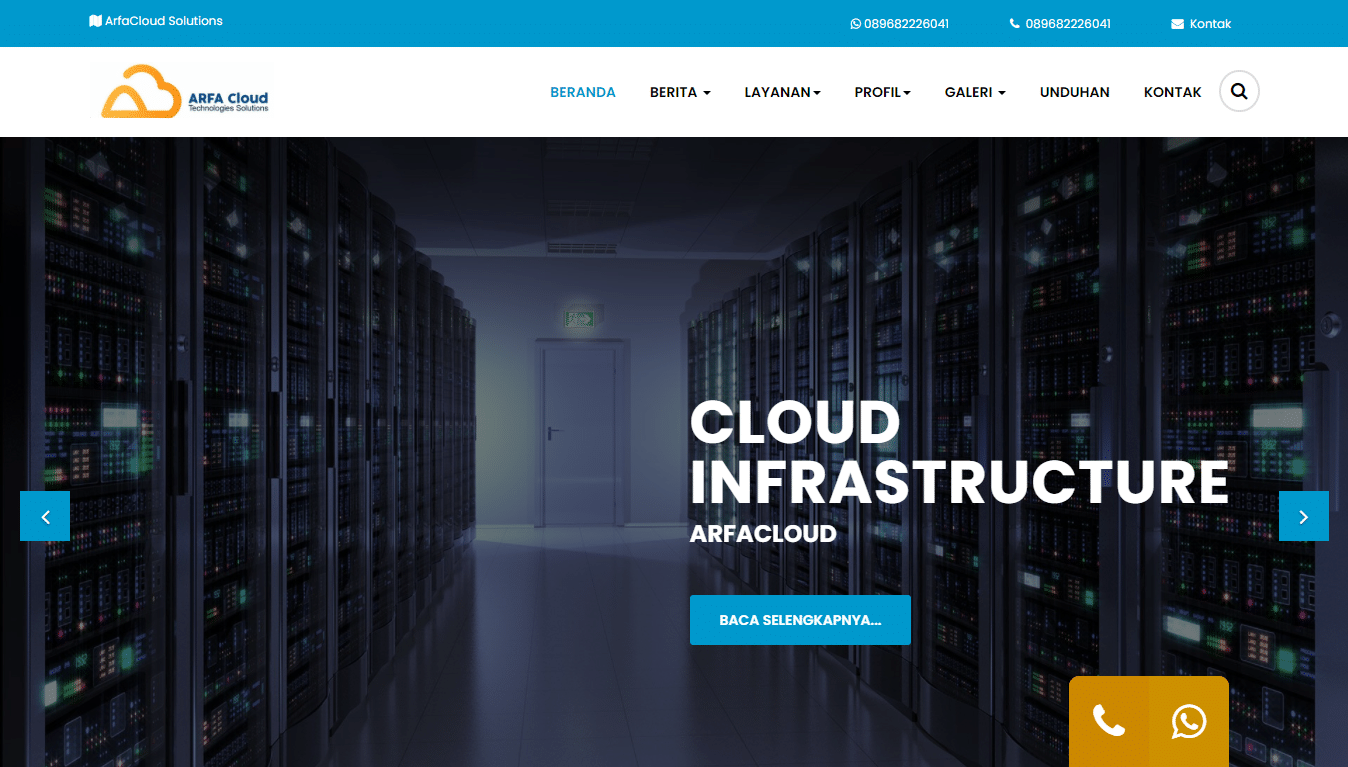
Task: Open the Unduhan menu item
Action: pyautogui.click(x=1074, y=92)
